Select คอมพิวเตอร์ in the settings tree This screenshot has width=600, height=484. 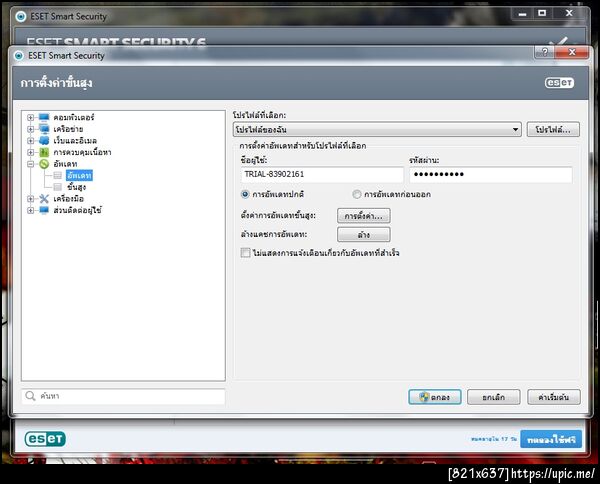[74, 117]
